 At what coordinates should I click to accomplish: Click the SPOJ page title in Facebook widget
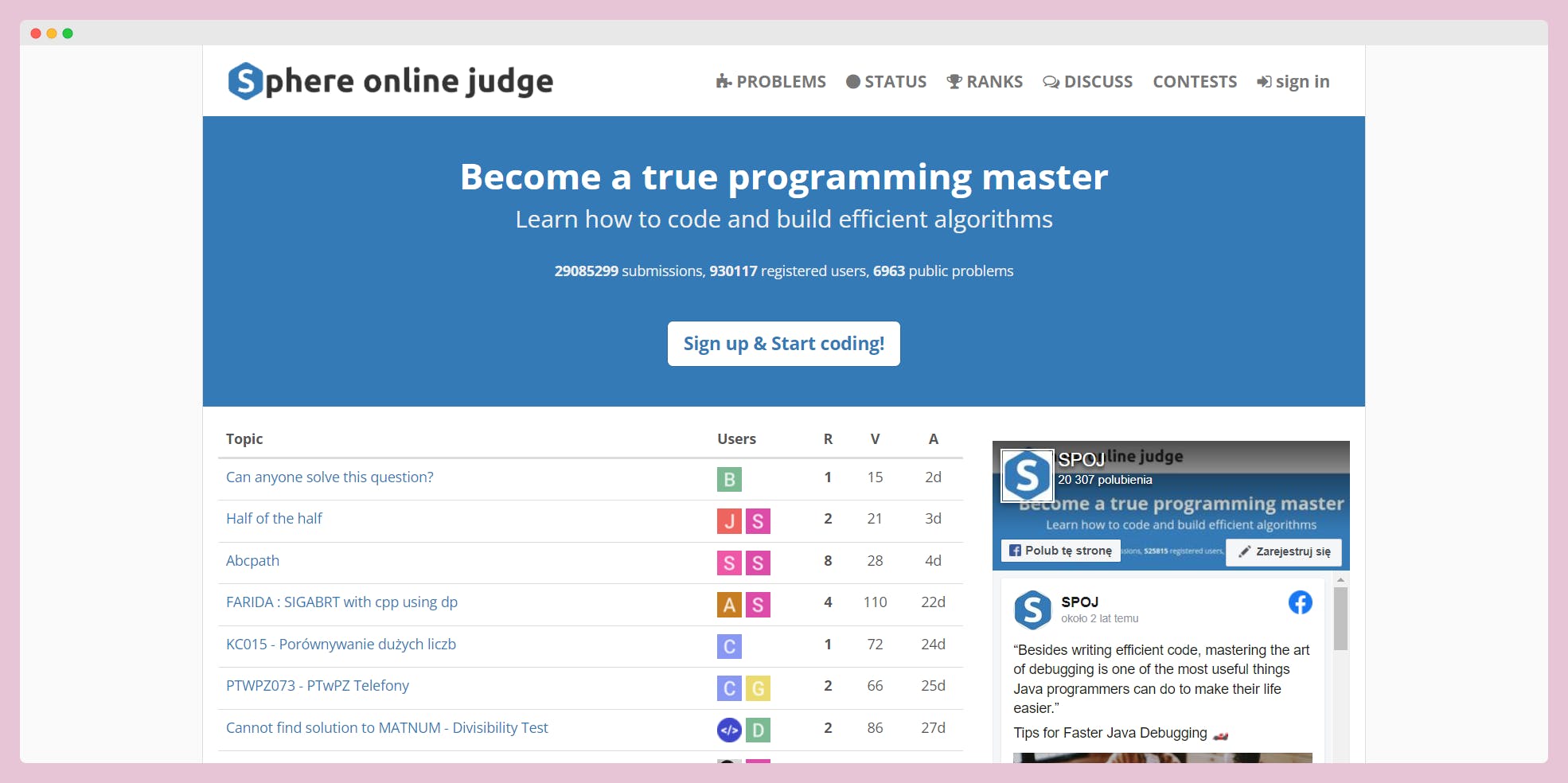[x=1081, y=459]
